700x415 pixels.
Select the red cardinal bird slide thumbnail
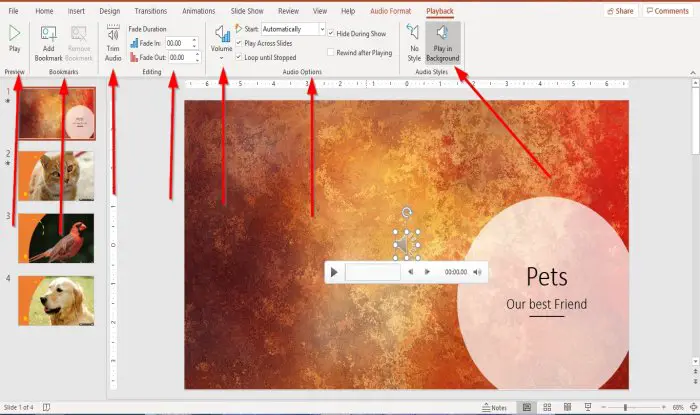pyautogui.click(x=56, y=238)
